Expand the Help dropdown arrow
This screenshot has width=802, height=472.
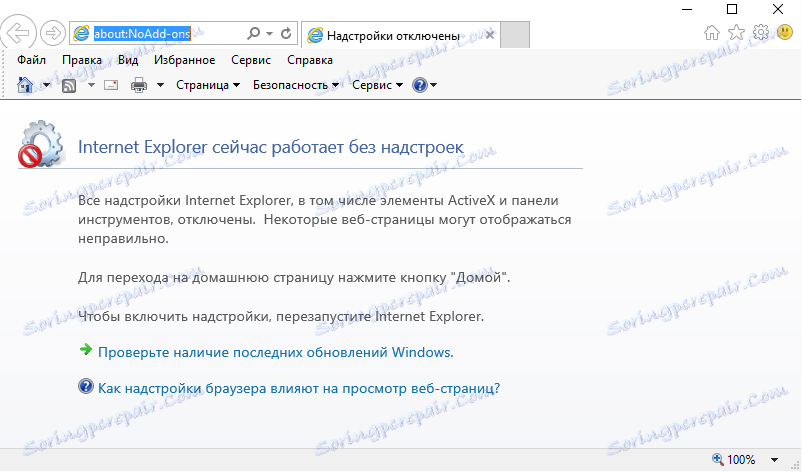pyautogui.click(x=433, y=85)
